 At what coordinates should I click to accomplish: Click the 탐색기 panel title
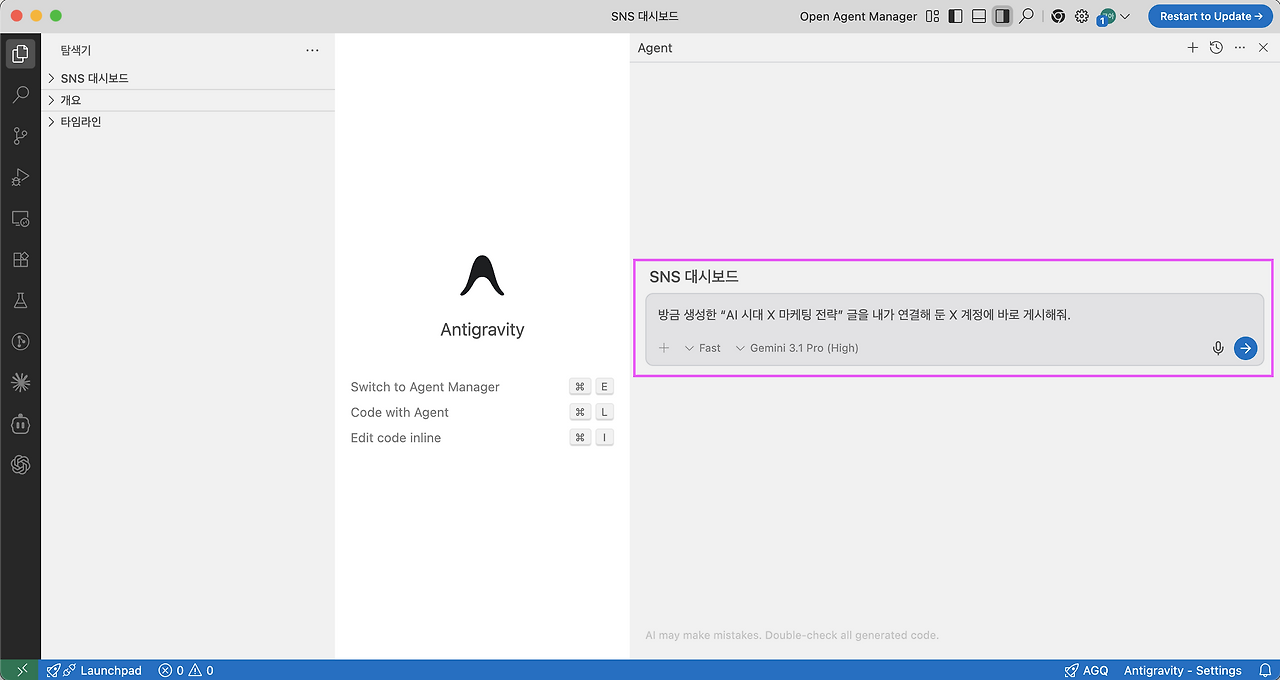75,50
